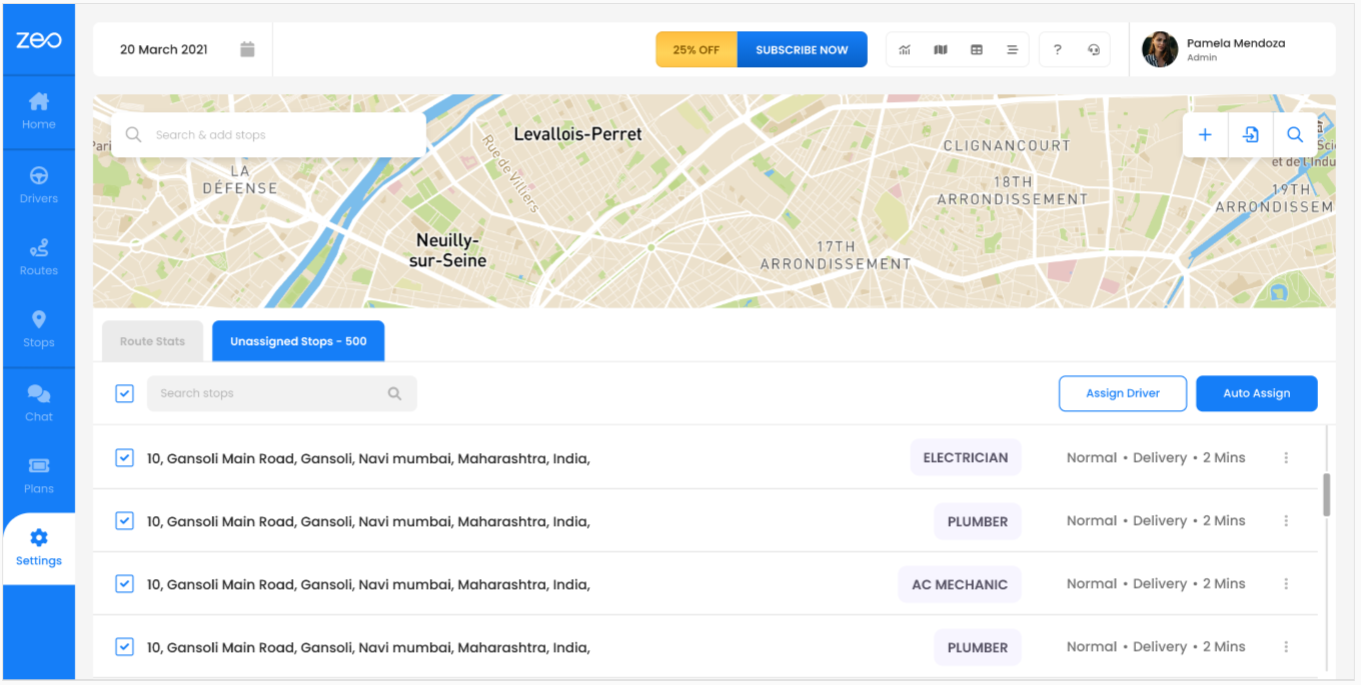The width and height of the screenshot is (1361, 685).
Task: Open more options for AC MECHANIC stop
Action: (x=1286, y=584)
